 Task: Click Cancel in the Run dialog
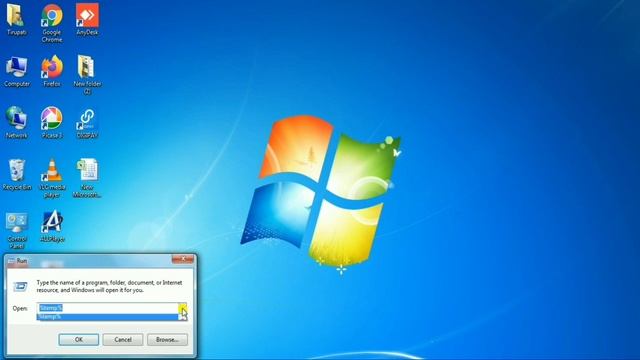point(123,340)
